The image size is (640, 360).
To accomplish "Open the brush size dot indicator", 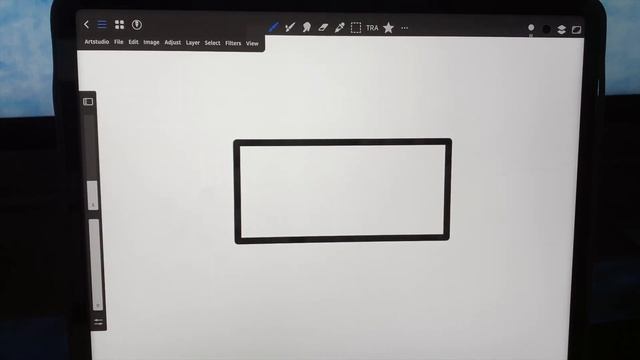I will (531, 28).
